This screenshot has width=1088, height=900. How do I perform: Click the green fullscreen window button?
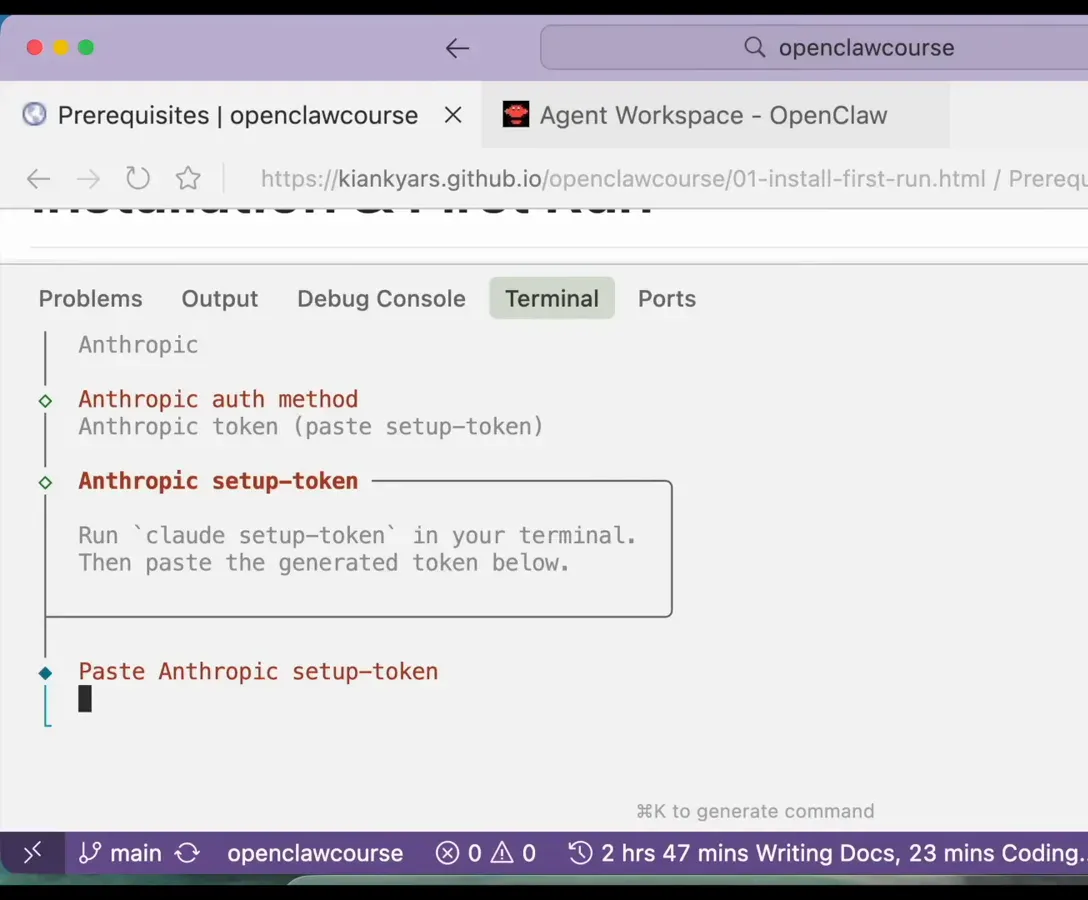pyautogui.click(x=86, y=47)
